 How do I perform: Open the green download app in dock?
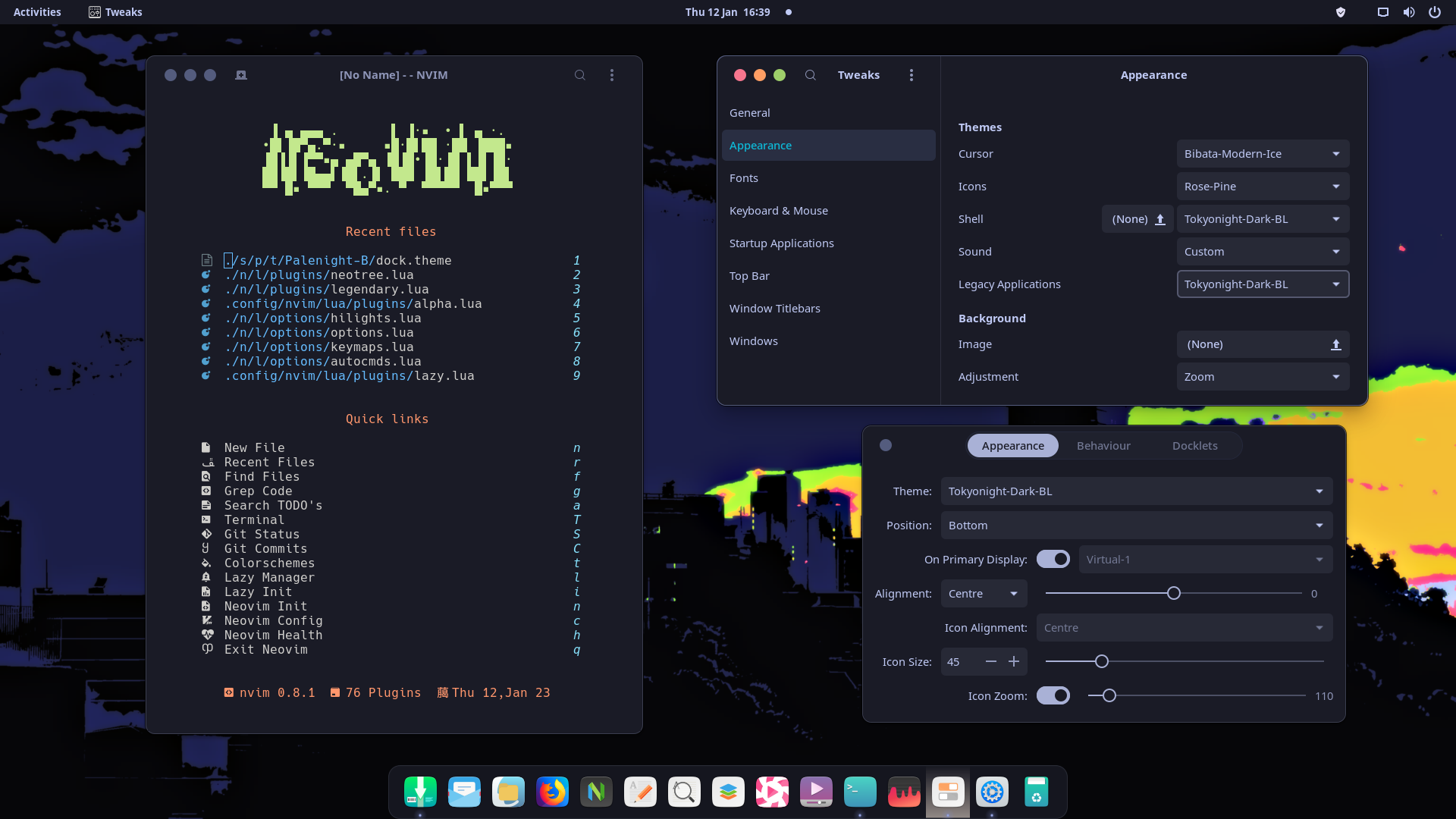pyautogui.click(x=420, y=792)
